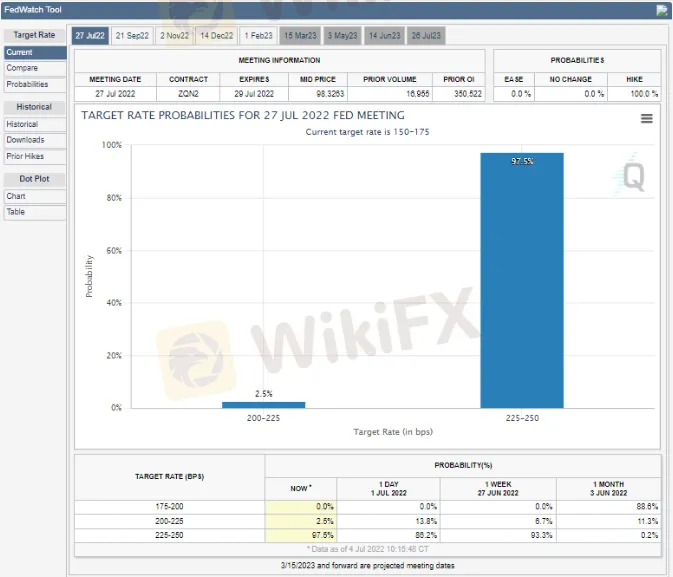Click the 97.5% bar for 225-250

coord(521,280)
